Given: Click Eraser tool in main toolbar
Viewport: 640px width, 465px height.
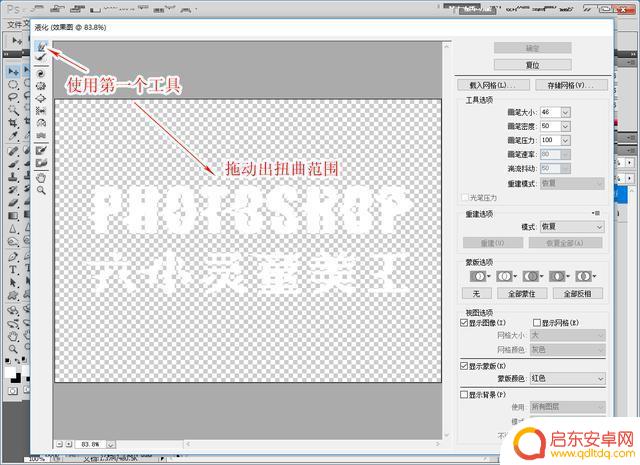Looking at the screenshot, I should (13, 202).
